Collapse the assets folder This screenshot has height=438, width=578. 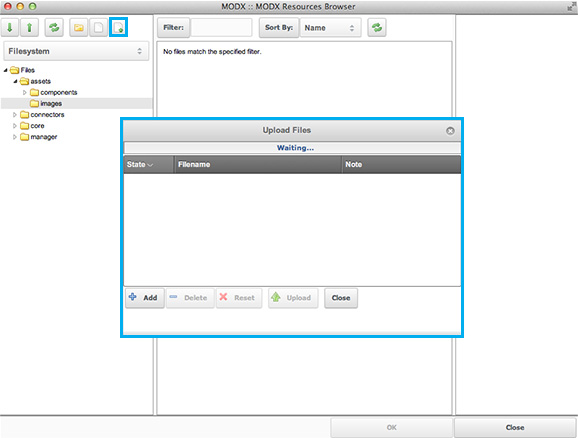pyautogui.click(x=15, y=81)
